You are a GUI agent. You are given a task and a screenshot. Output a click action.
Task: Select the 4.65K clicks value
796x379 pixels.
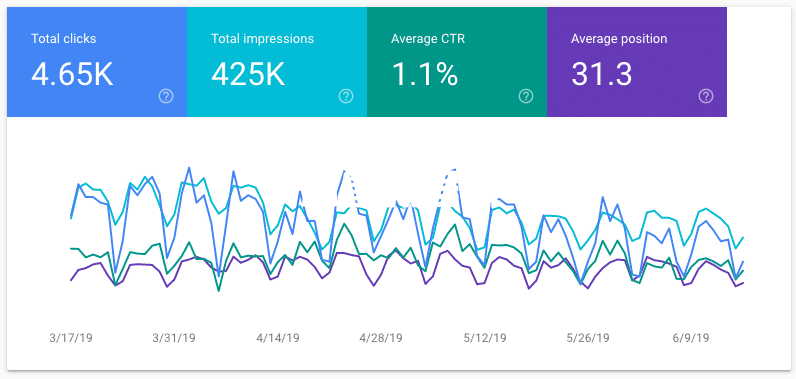pyautogui.click(x=72, y=74)
